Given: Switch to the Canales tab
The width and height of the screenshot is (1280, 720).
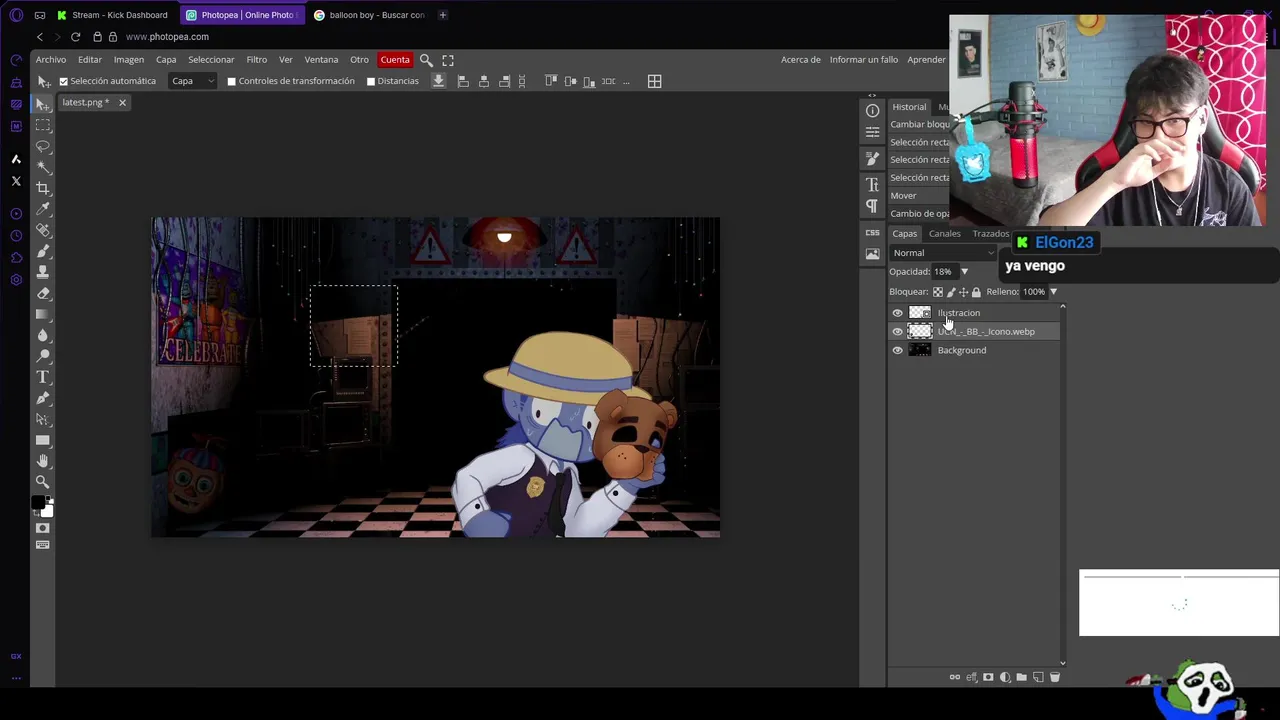Looking at the screenshot, I should pyautogui.click(x=944, y=234).
